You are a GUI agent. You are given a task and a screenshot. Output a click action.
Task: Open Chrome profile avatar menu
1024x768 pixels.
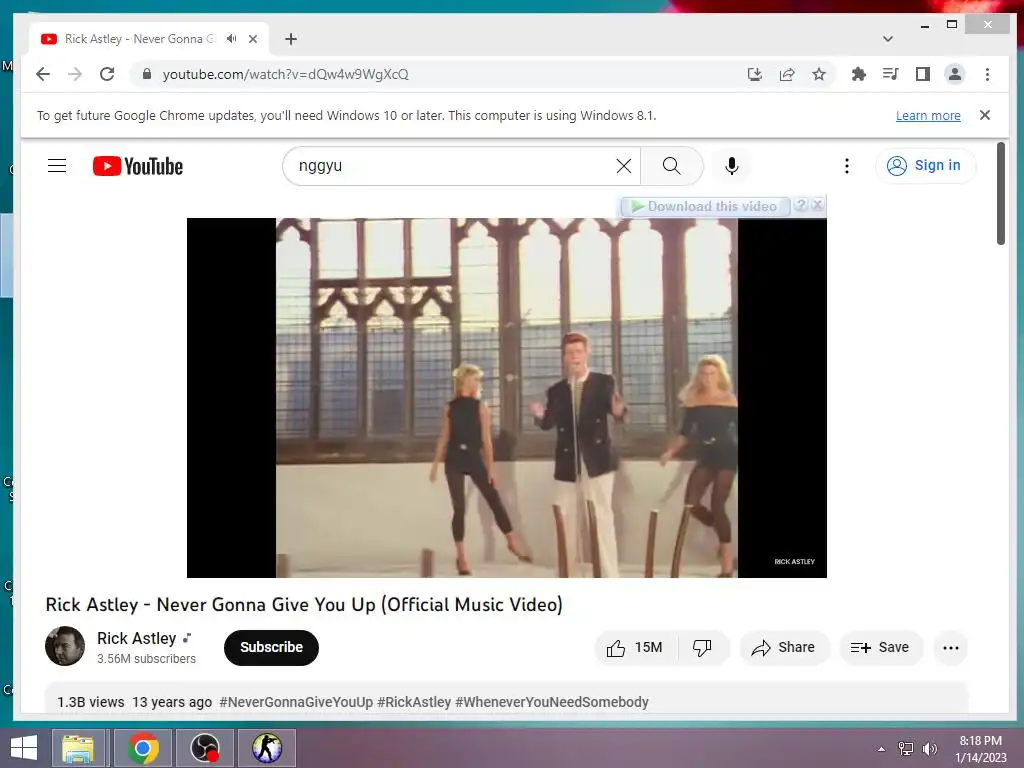click(955, 74)
